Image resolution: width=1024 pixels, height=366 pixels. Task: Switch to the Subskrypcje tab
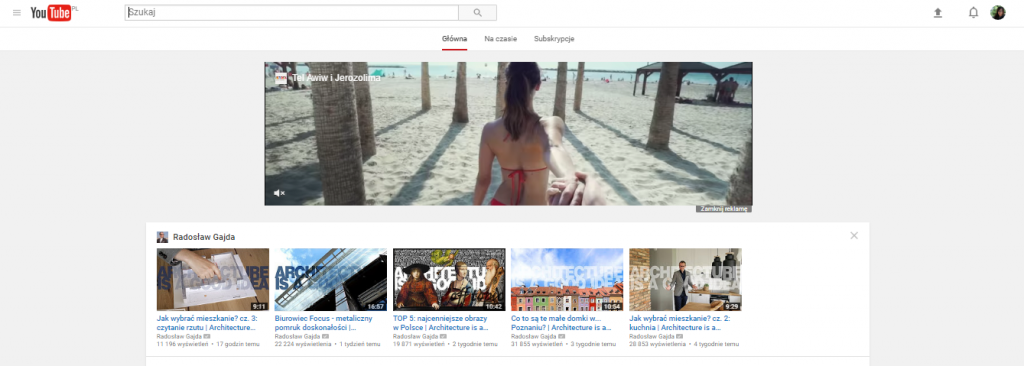pyautogui.click(x=554, y=39)
